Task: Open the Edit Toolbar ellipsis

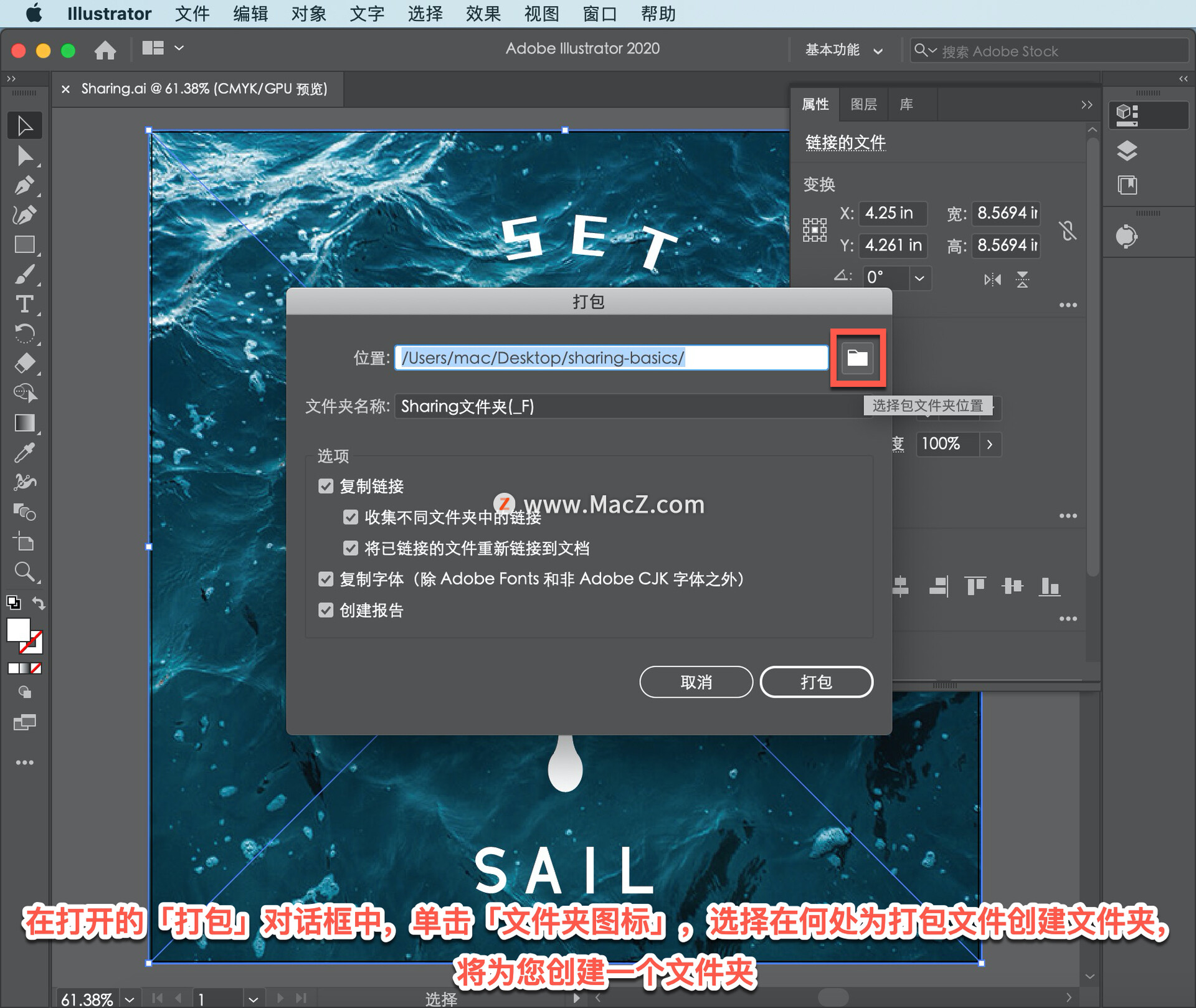Action: [25, 763]
